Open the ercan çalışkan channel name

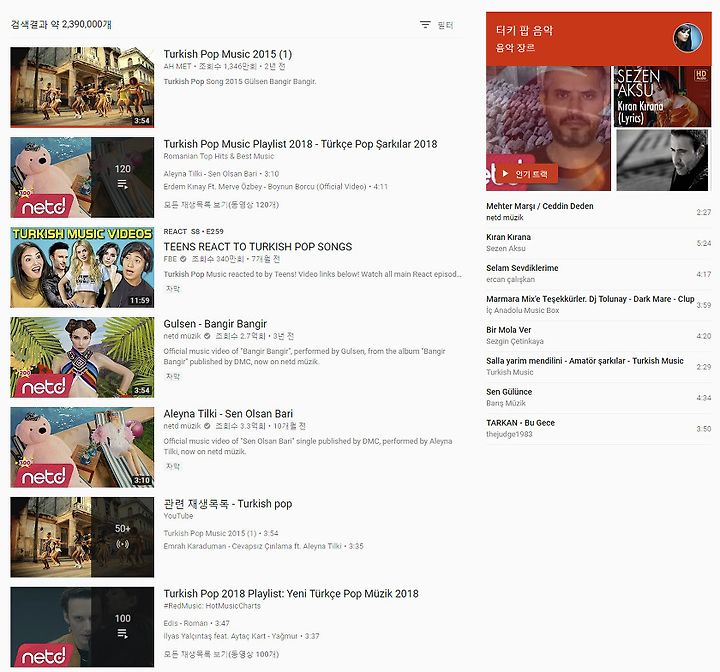(511, 279)
